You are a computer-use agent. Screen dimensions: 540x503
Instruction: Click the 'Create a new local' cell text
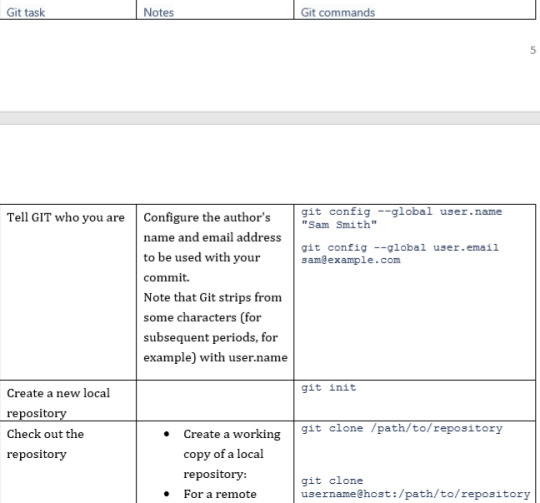tap(58, 393)
